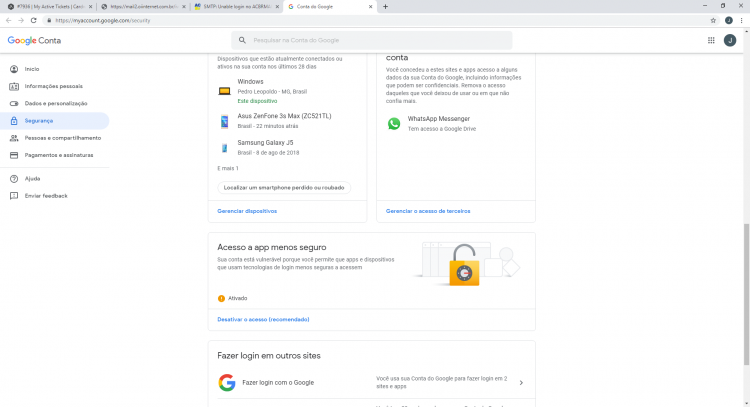Click the search magnifier icon
The height and width of the screenshot is (407, 750).
pyautogui.click(x=242, y=40)
